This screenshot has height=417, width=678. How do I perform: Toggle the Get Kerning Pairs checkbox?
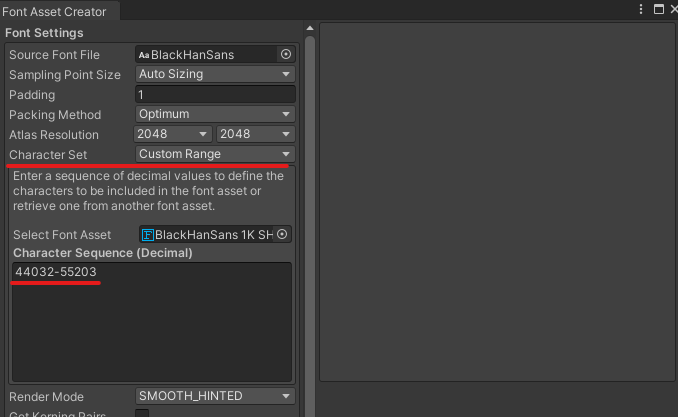coord(142,414)
